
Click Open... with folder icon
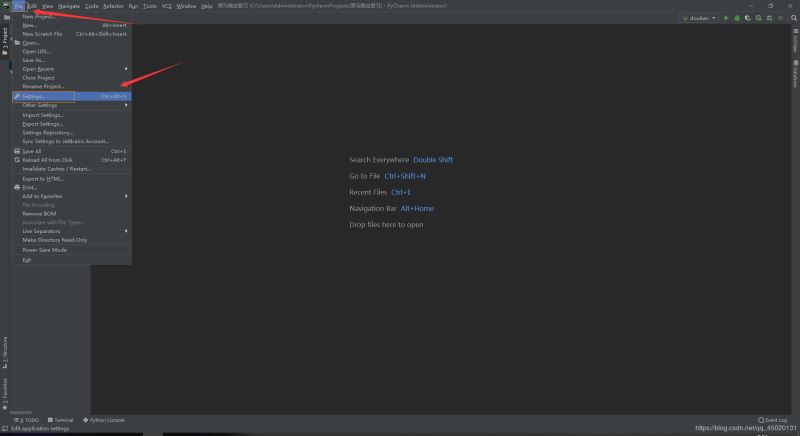point(71,43)
